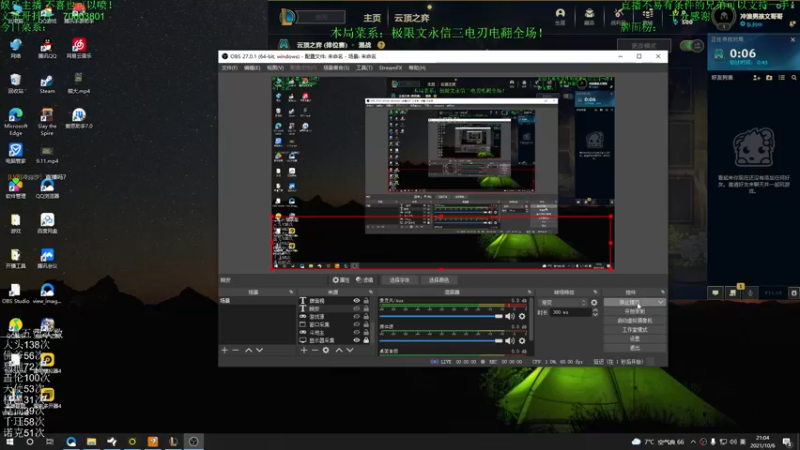The height and width of the screenshot is (450, 800).
Task: Open the help question mark next to 云顶之弈 lobby
Action: (381, 45)
